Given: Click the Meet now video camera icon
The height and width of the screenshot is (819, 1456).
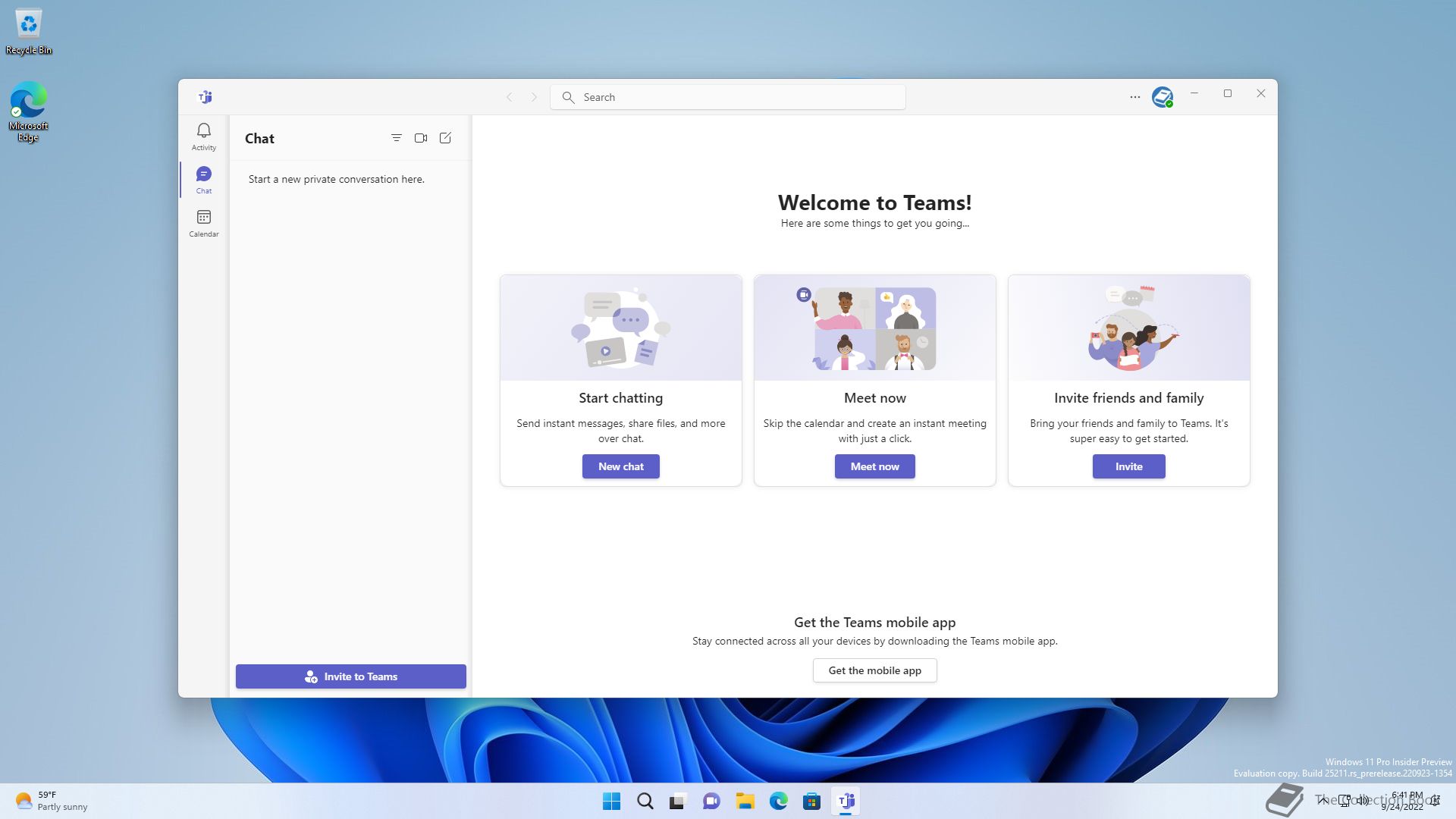Looking at the screenshot, I should pyautogui.click(x=421, y=138).
